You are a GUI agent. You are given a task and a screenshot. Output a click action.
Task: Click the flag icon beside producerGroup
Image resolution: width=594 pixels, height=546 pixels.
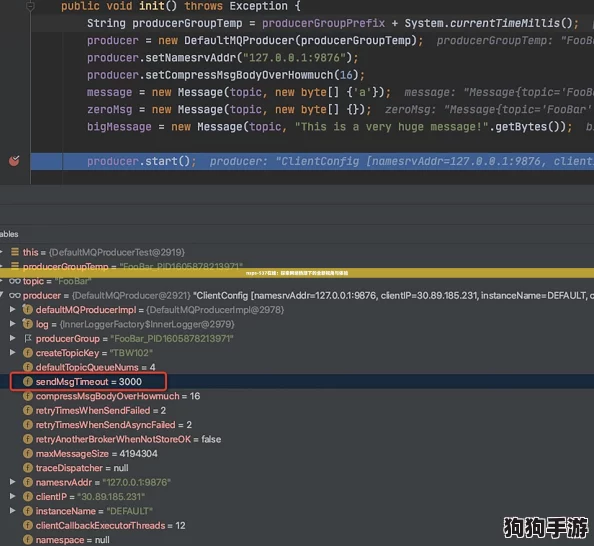[x=28, y=338]
